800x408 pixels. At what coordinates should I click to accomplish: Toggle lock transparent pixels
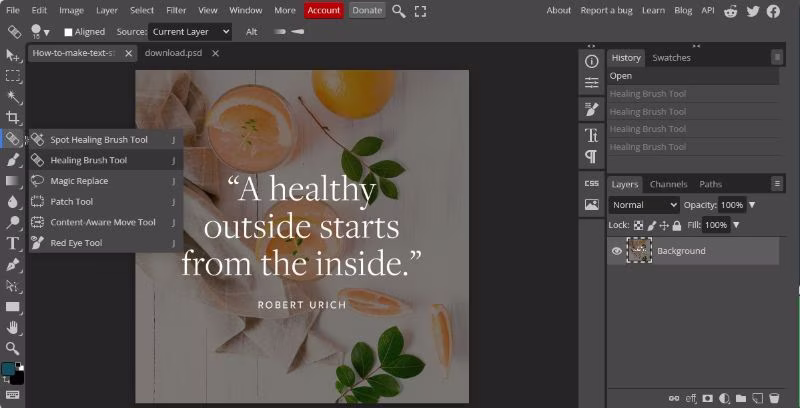coord(638,225)
